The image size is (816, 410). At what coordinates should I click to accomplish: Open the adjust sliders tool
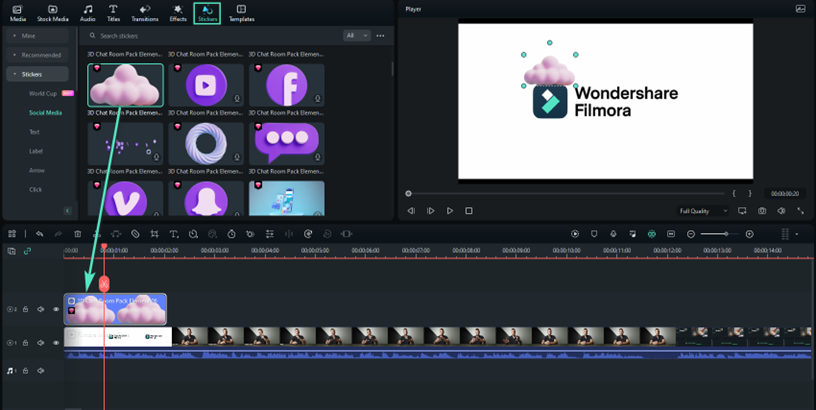tap(270, 234)
